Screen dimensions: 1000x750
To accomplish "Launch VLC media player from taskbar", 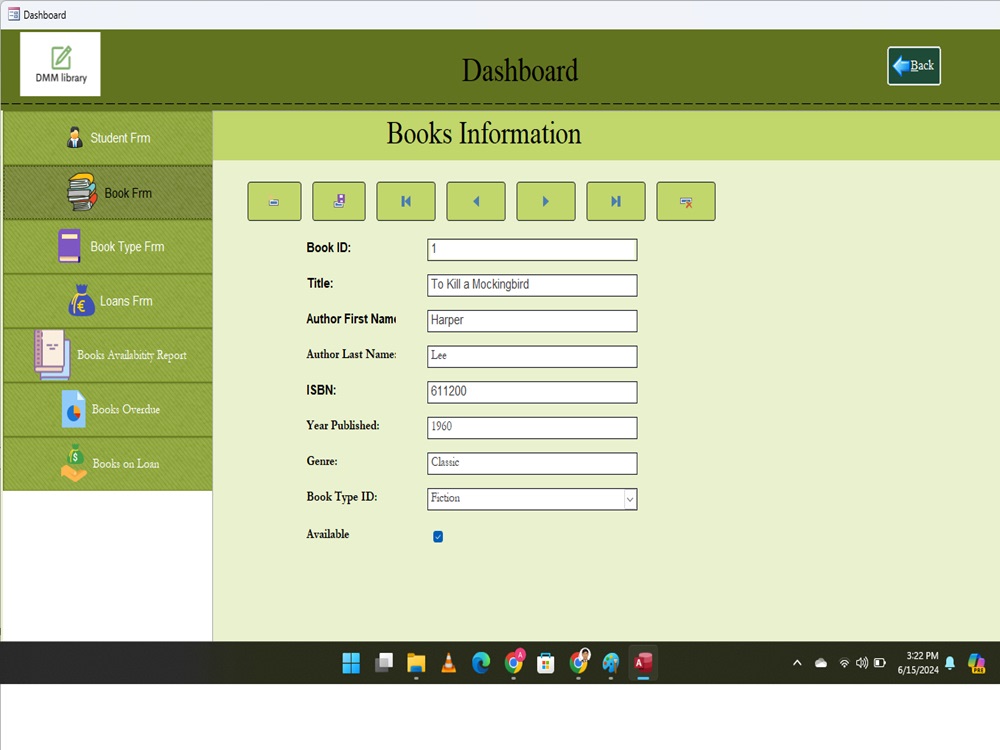I will 449,663.
